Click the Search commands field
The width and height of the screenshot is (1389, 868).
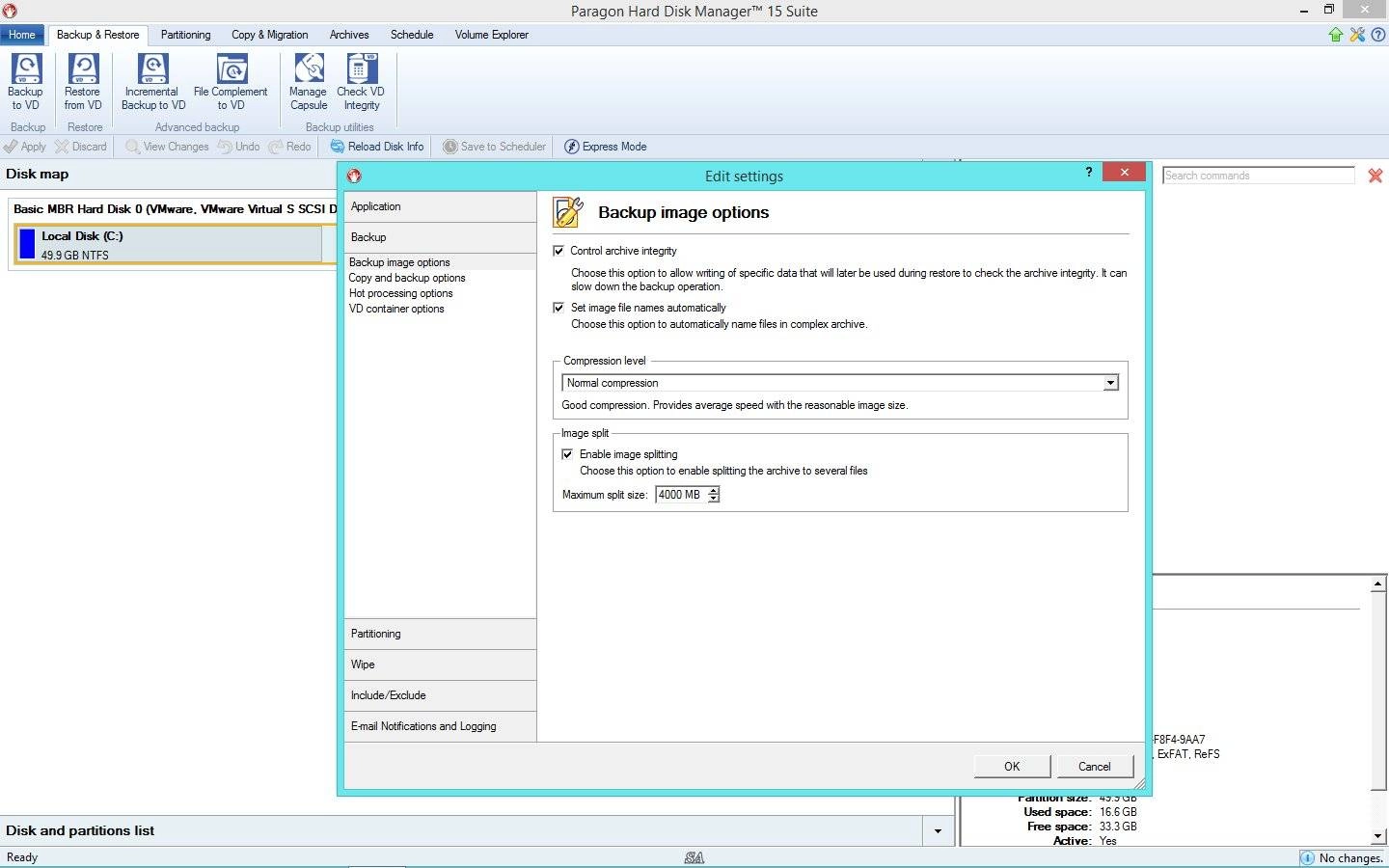tap(1259, 176)
